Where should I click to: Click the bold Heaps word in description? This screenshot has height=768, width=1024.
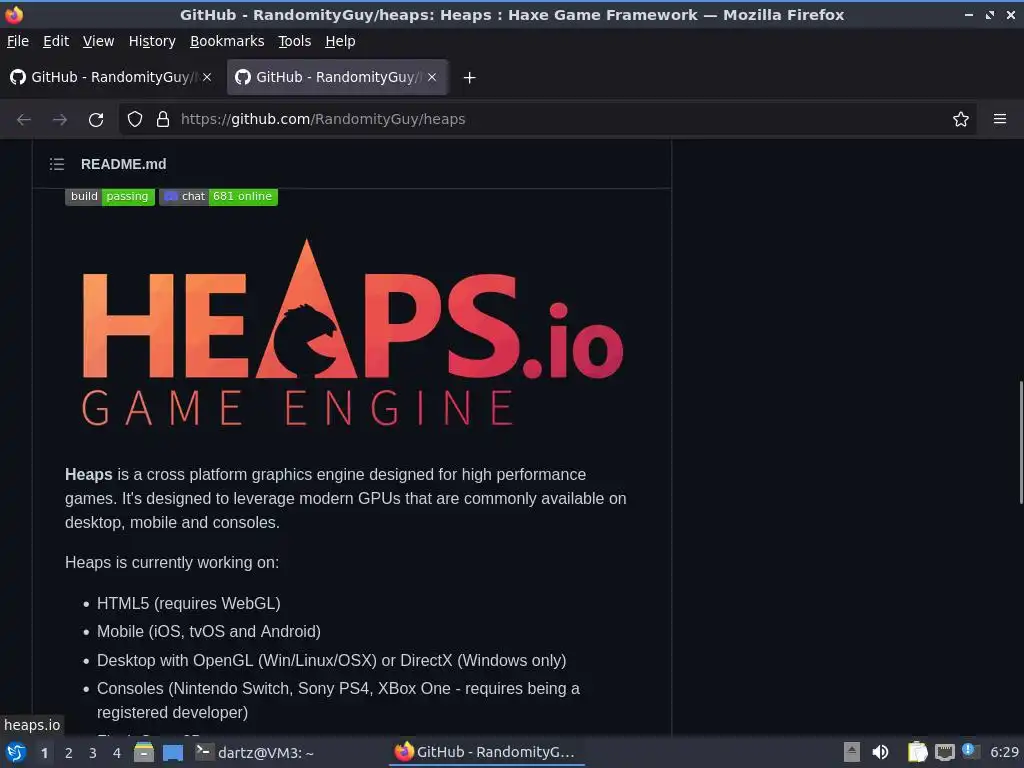coord(89,474)
